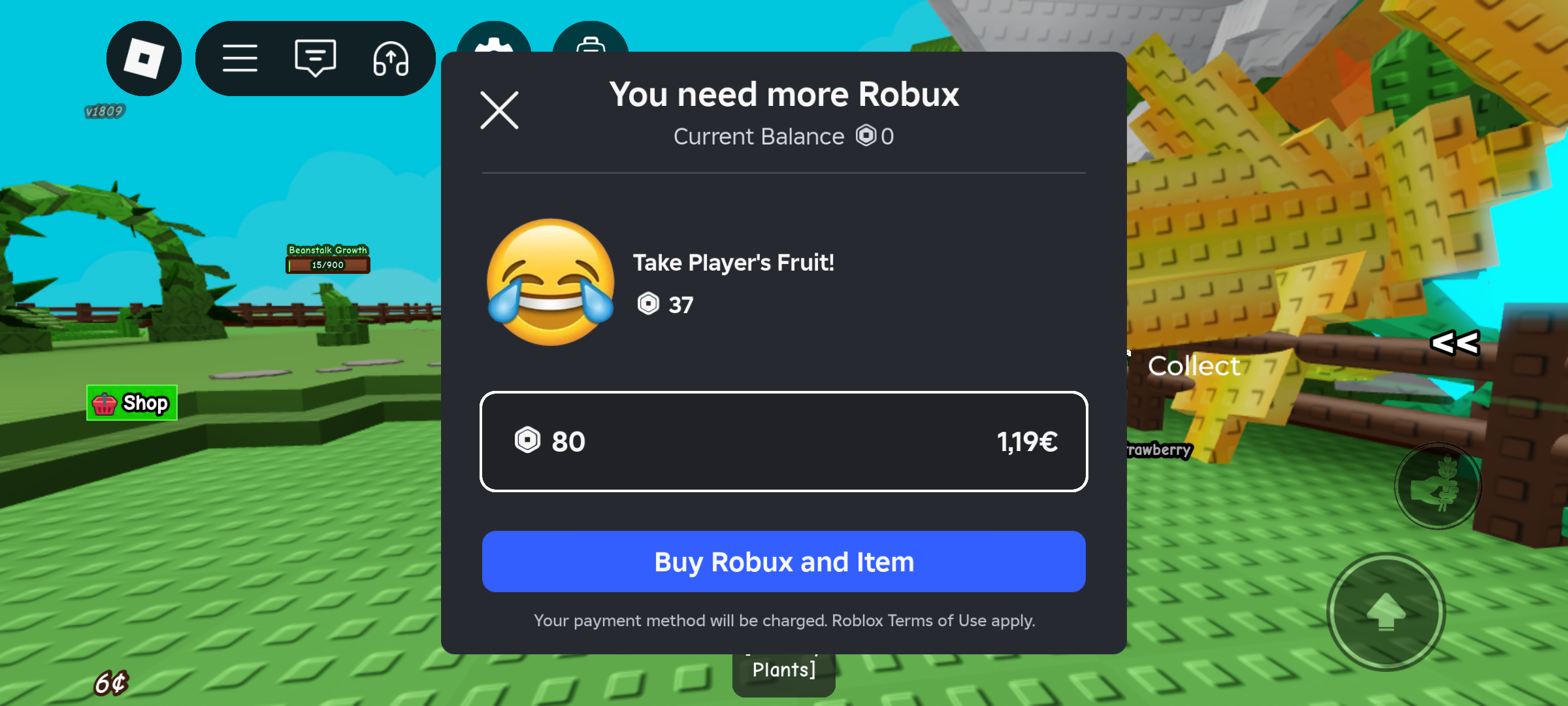1568x706 pixels.
Task: Close the You need more Robux dialog
Action: [499, 110]
